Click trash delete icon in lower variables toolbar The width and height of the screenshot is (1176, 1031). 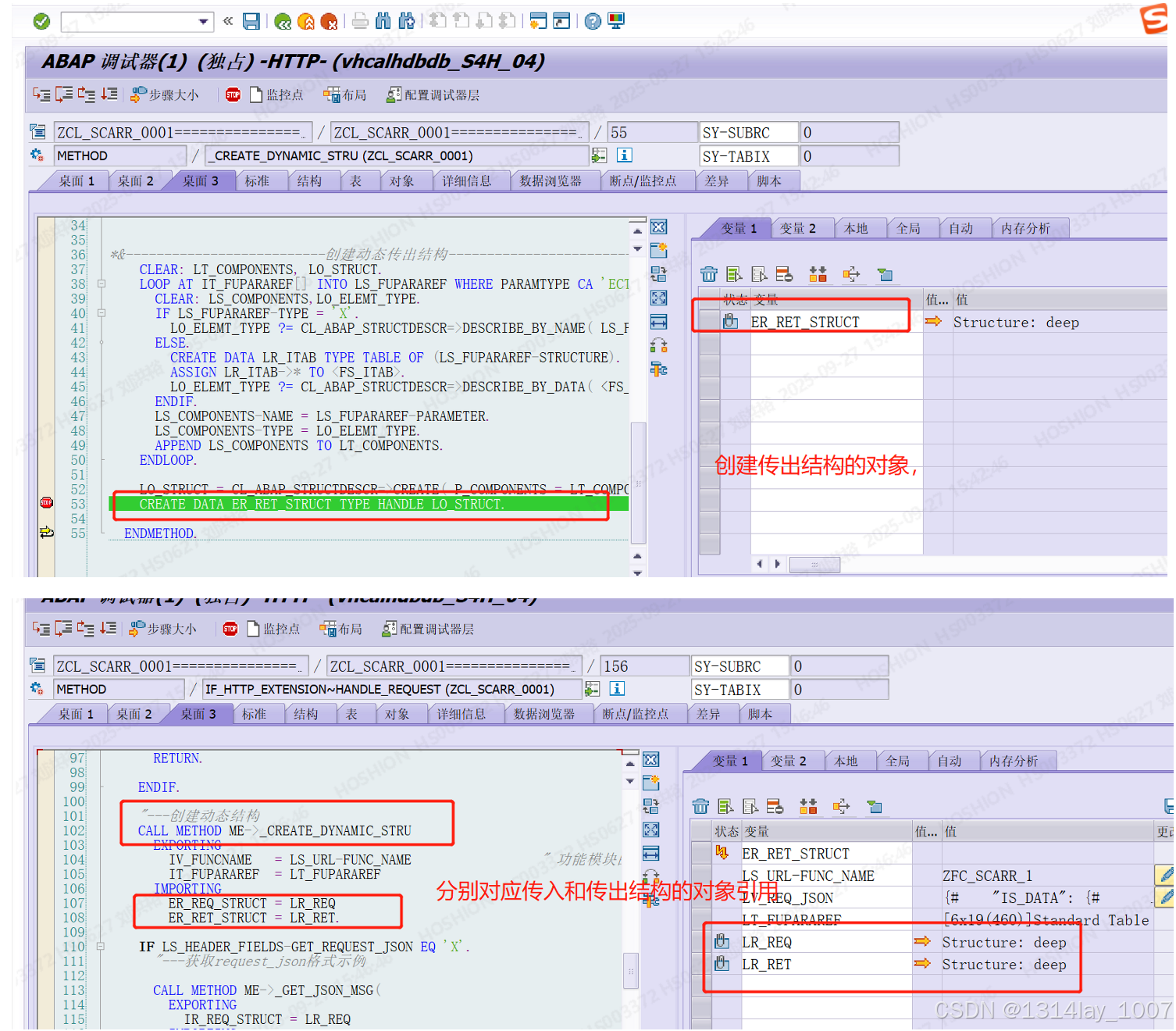(701, 806)
